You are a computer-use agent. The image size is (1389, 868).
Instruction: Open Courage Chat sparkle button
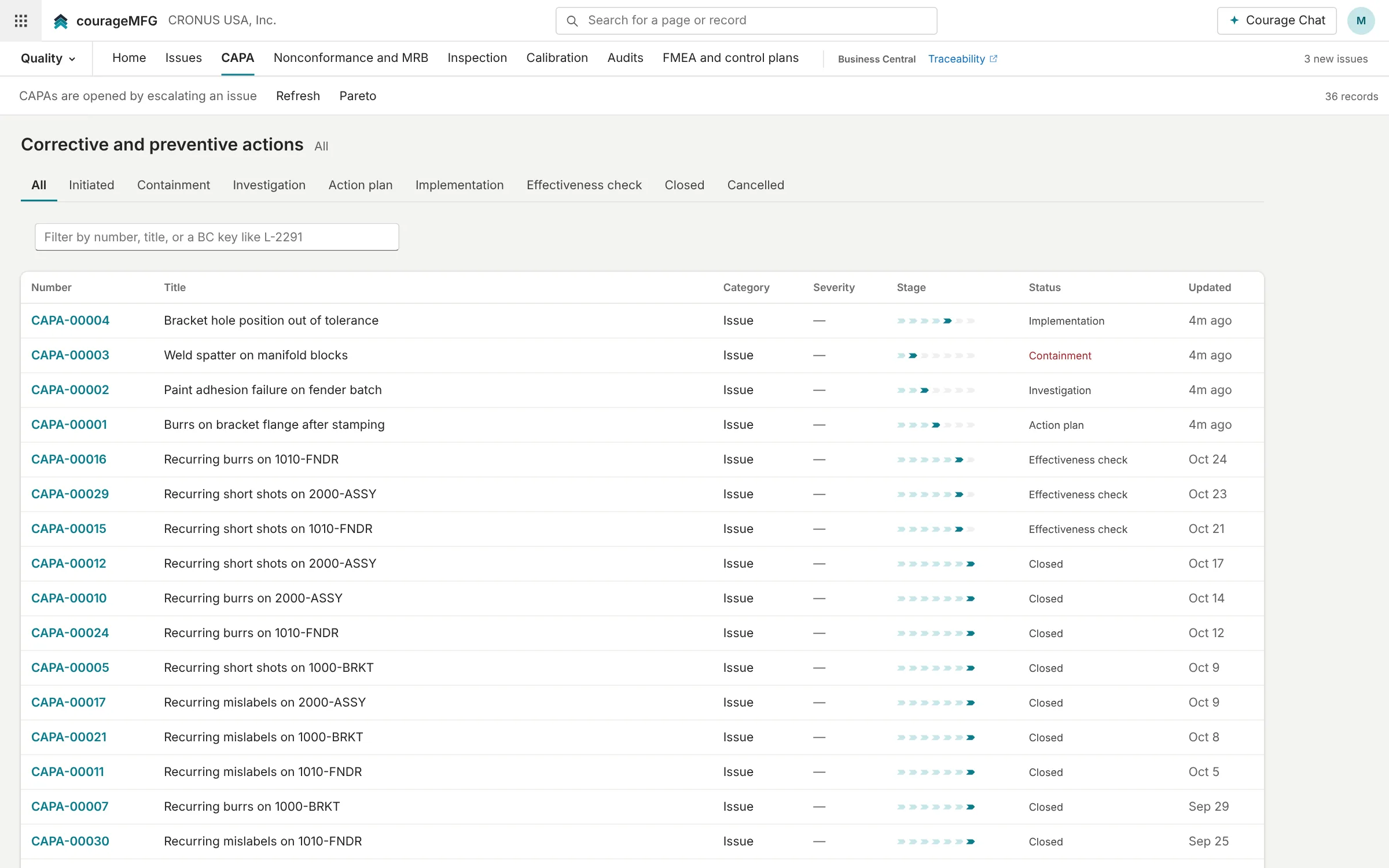1276,21
